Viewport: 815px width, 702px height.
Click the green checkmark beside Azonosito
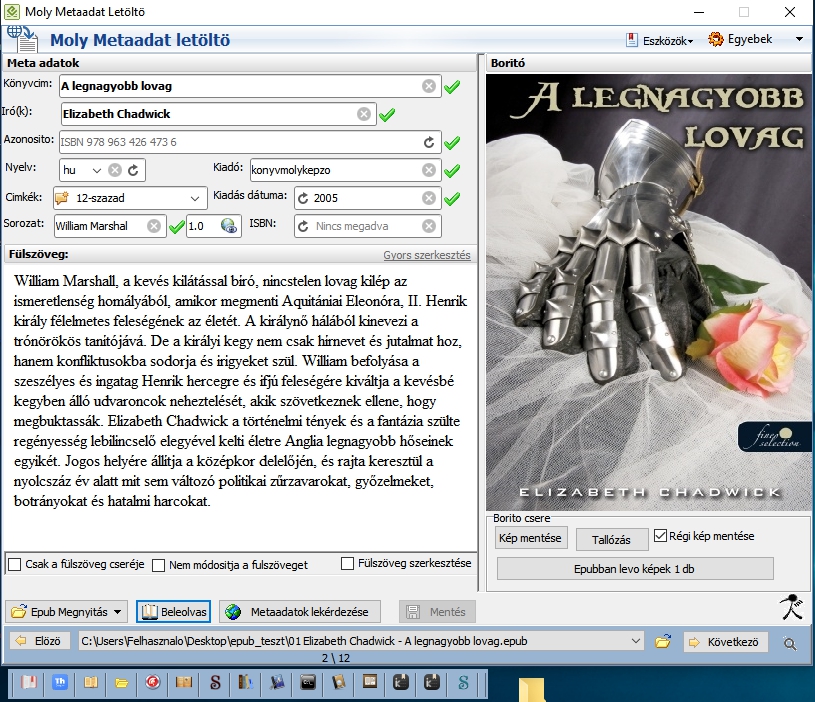click(452, 142)
